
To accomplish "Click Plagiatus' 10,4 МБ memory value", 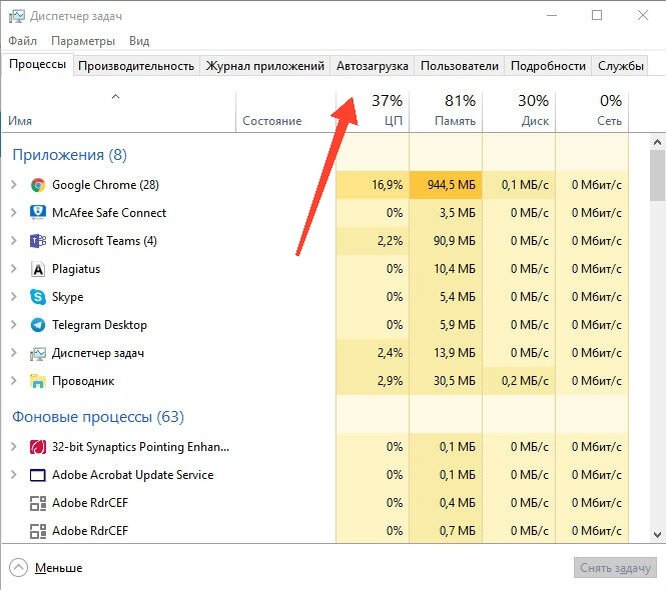I will pos(454,269).
